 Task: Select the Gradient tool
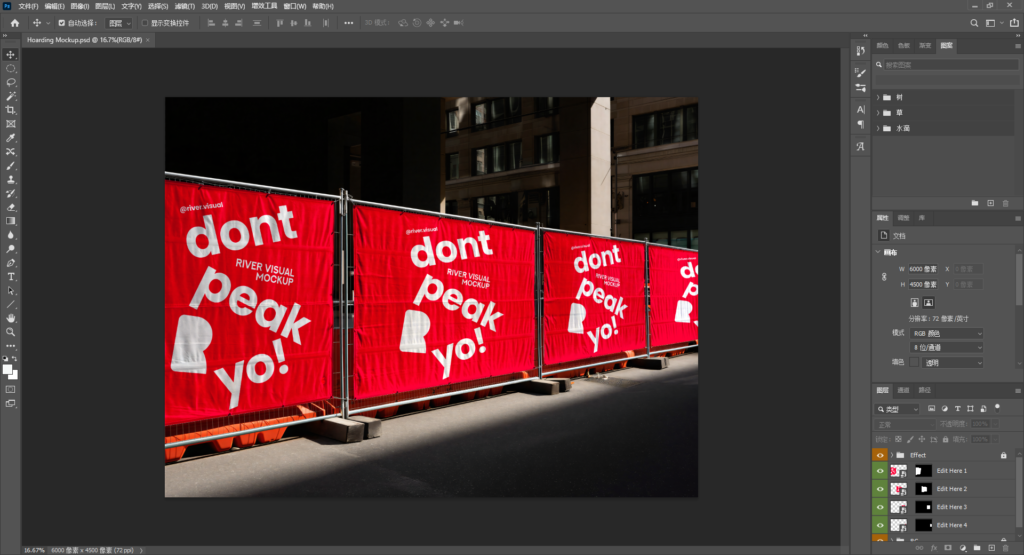tap(10, 221)
